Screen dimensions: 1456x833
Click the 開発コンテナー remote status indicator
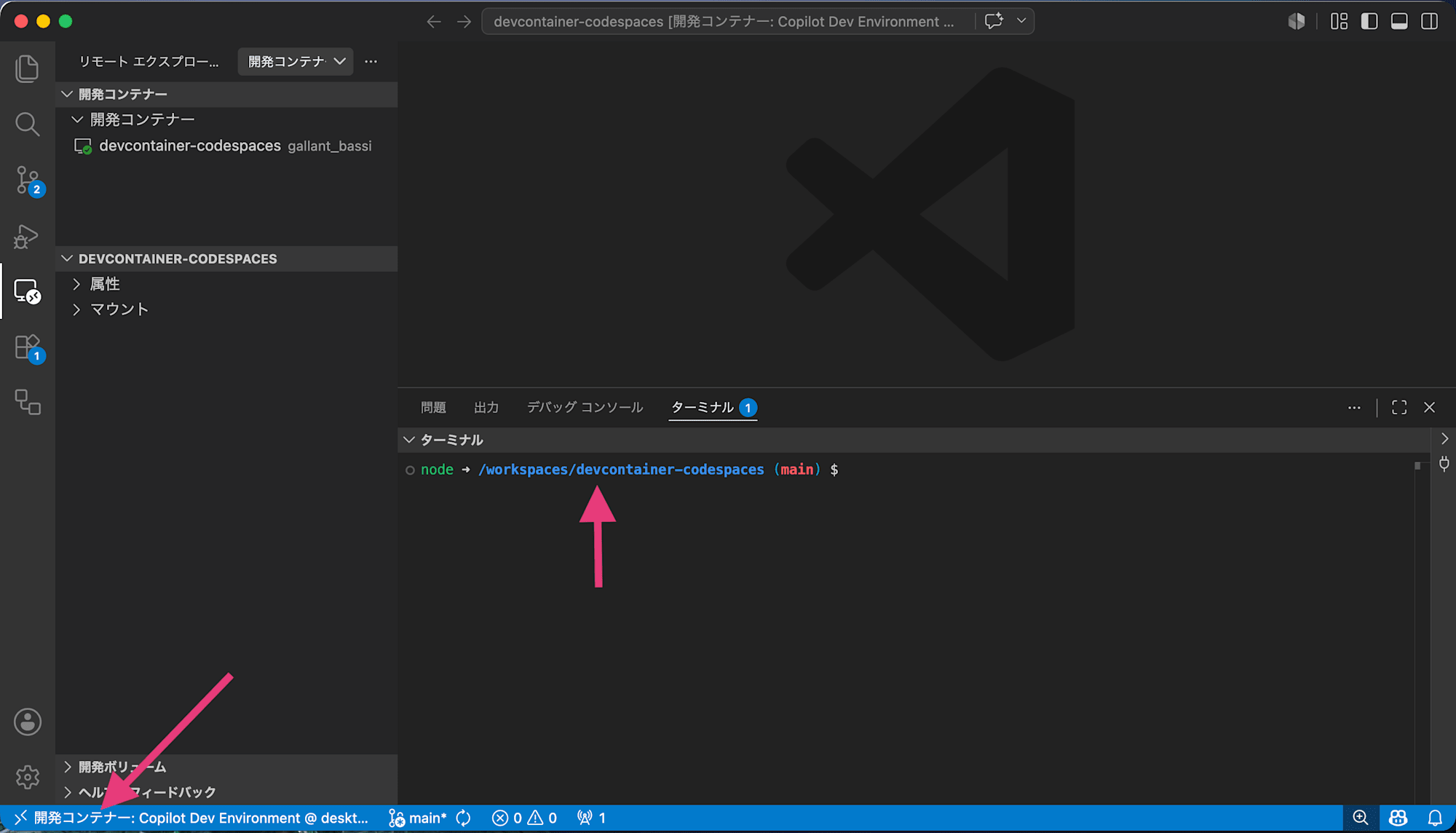pos(191,818)
